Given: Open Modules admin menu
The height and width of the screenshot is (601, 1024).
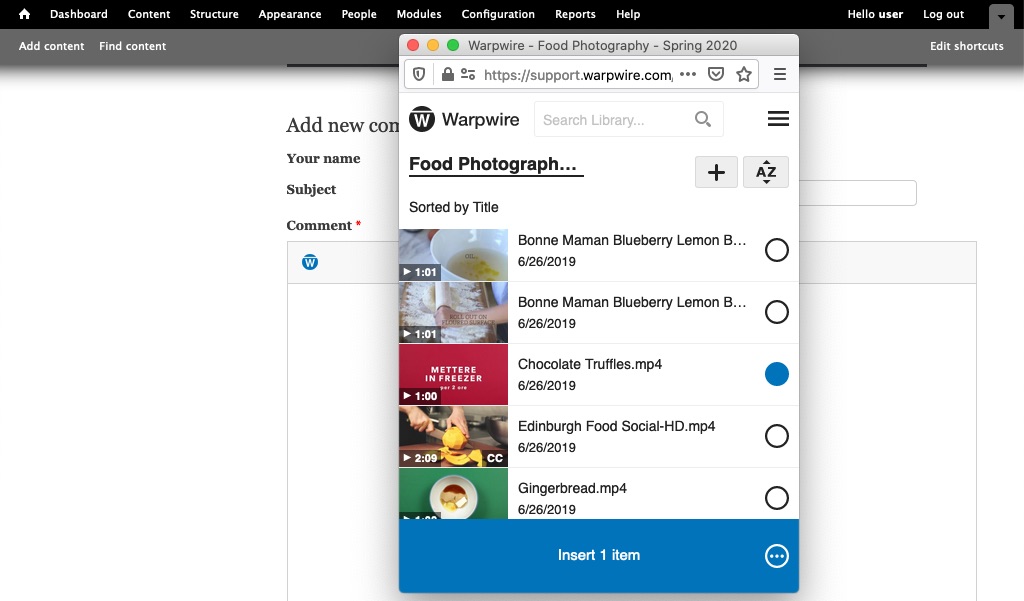Looking at the screenshot, I should coord(419,14).
